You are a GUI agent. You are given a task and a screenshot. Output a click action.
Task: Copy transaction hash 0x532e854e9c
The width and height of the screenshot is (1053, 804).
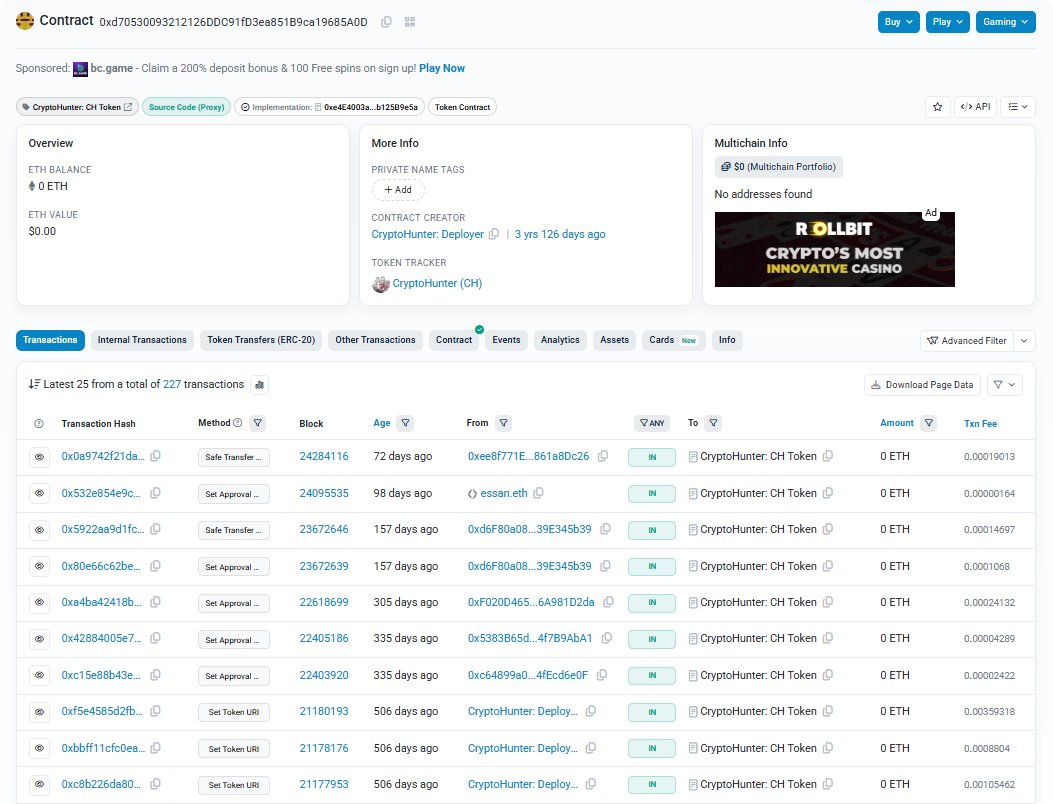155,493
